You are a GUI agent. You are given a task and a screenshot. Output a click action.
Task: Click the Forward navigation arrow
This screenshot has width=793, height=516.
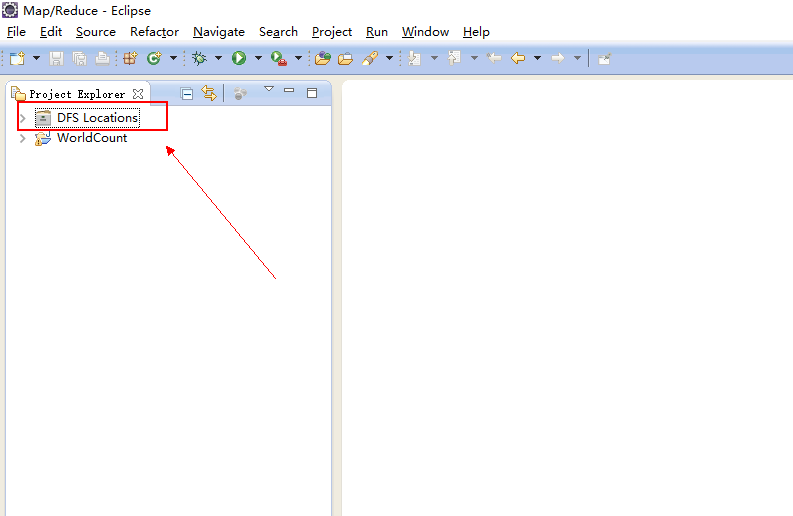click(558, 58)
